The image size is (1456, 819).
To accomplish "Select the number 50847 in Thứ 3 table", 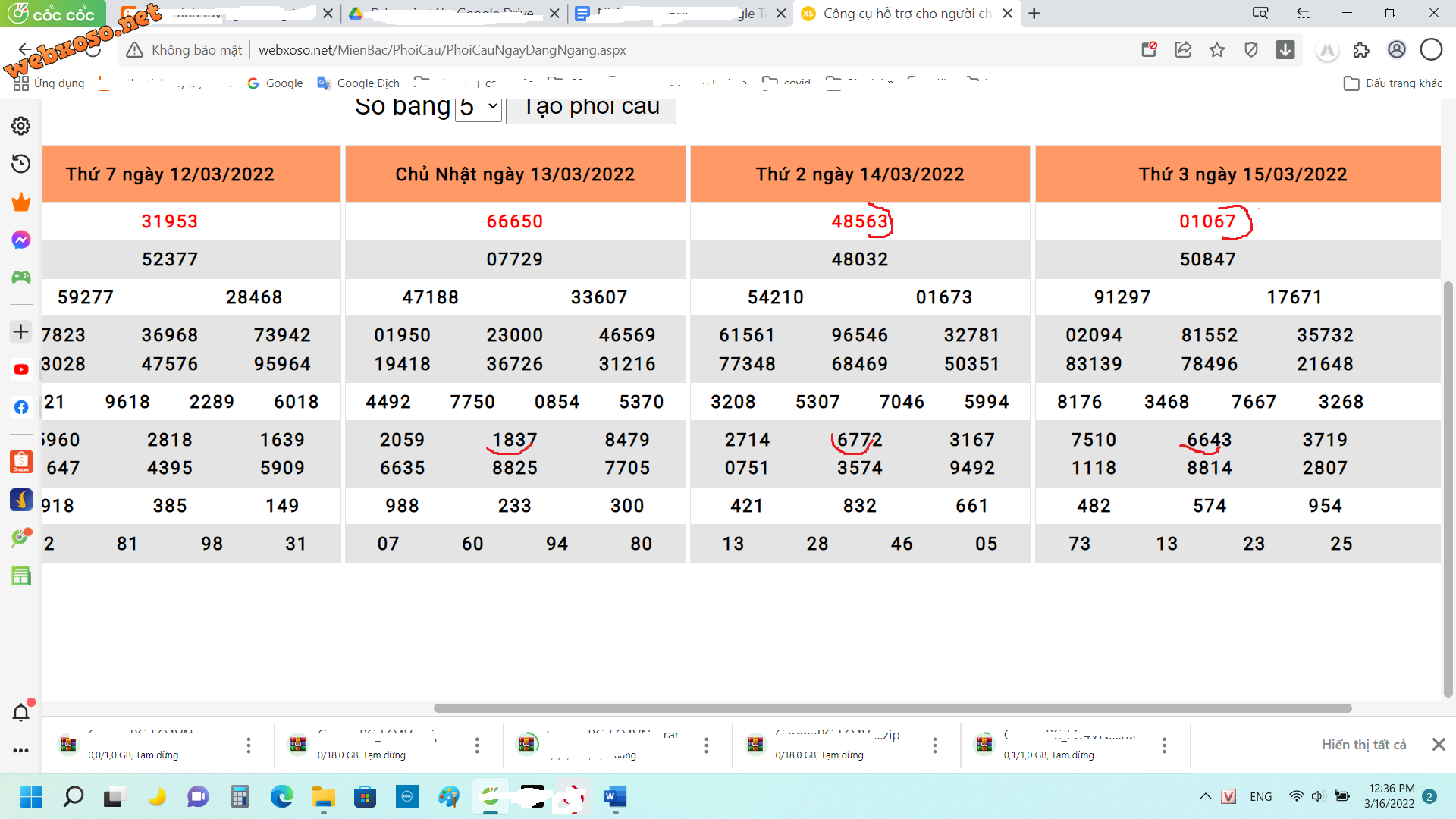I will pos(1208,259).
